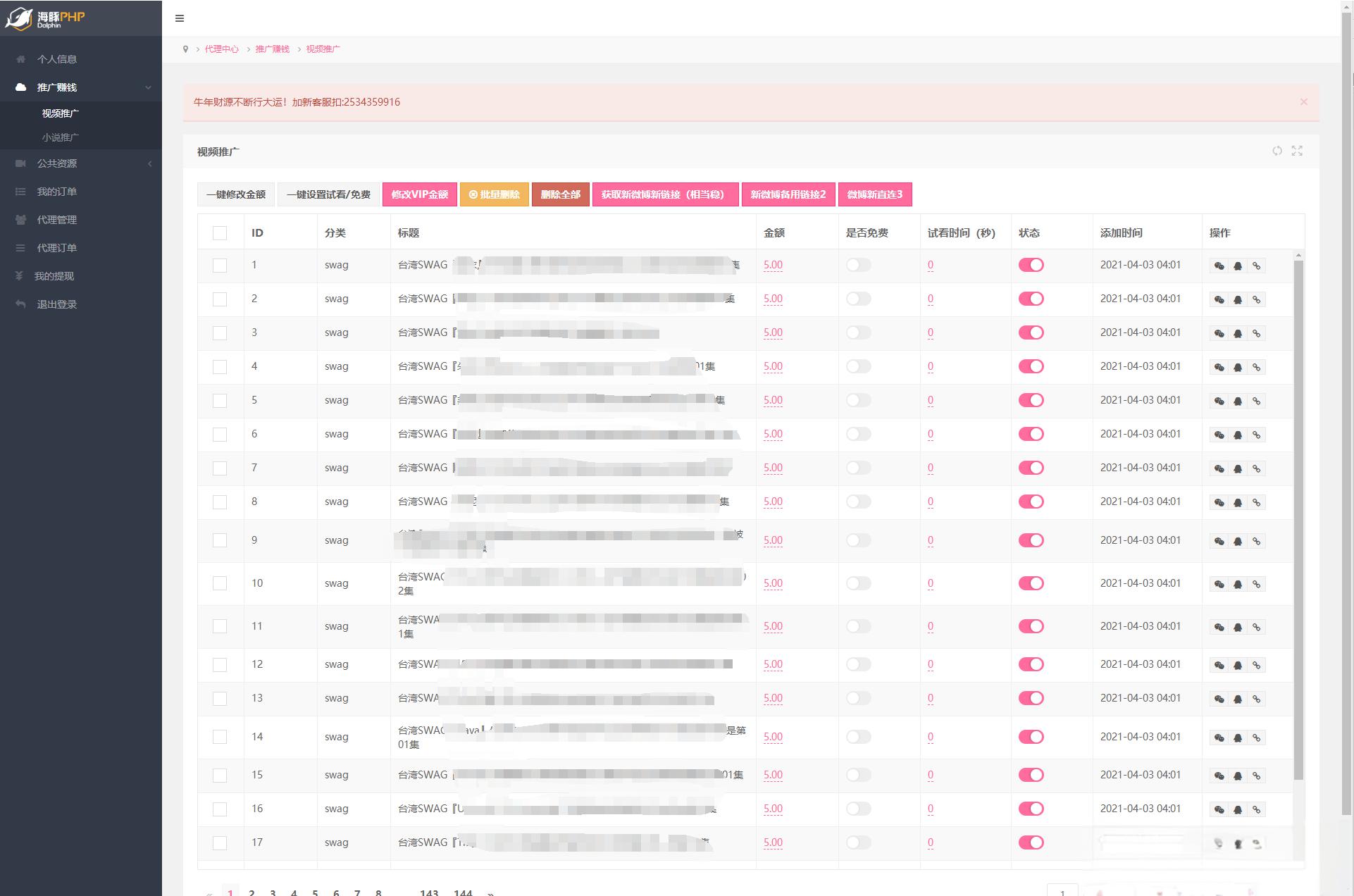Viewport: 1354px width, 896px height.
Task: Click the copy link icon in row 16
Action: (x=1256, y=809)
